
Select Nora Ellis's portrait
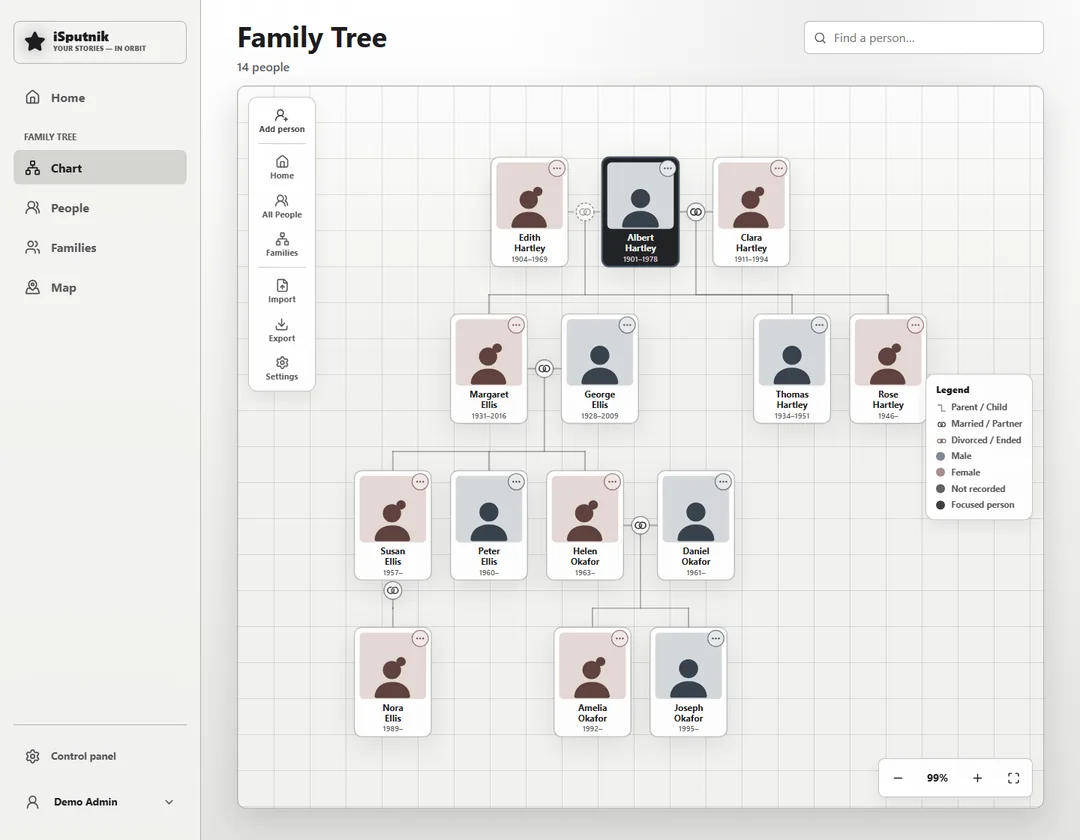pyautogui.click(x=393, y=666)
